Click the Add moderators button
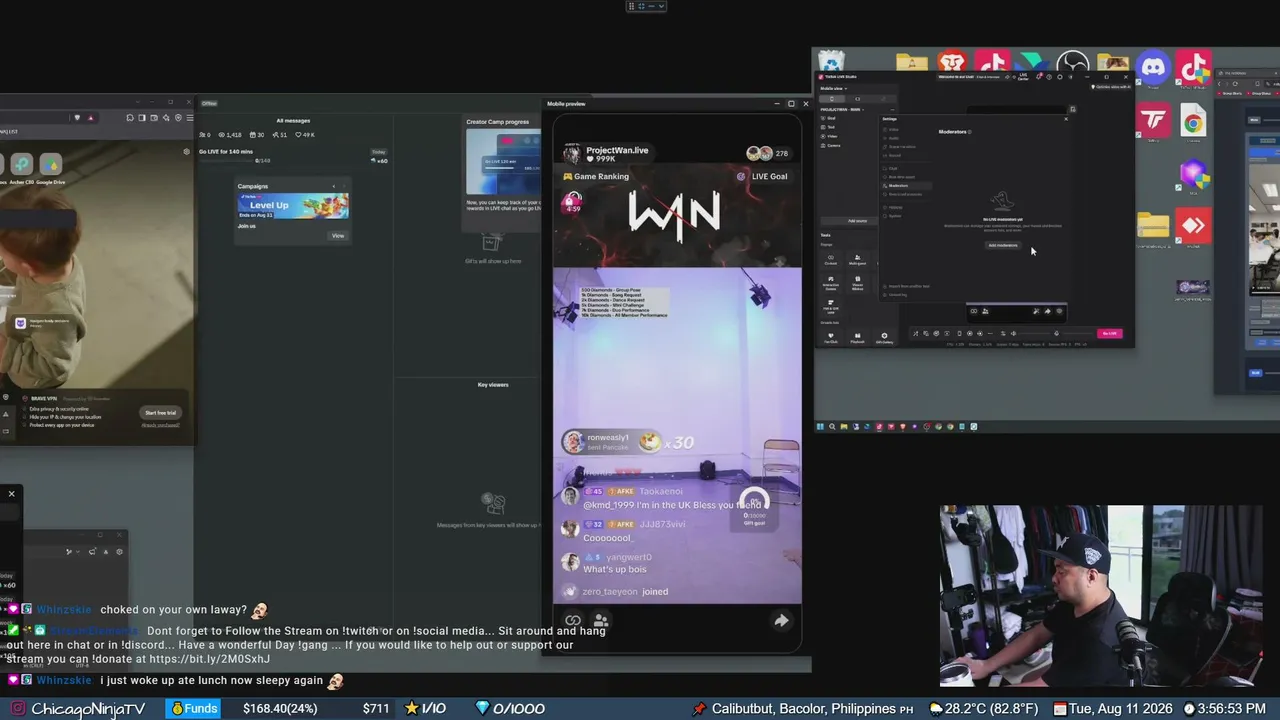The height and width of the screenshot is (720, 1280). tap(1003, 245)
